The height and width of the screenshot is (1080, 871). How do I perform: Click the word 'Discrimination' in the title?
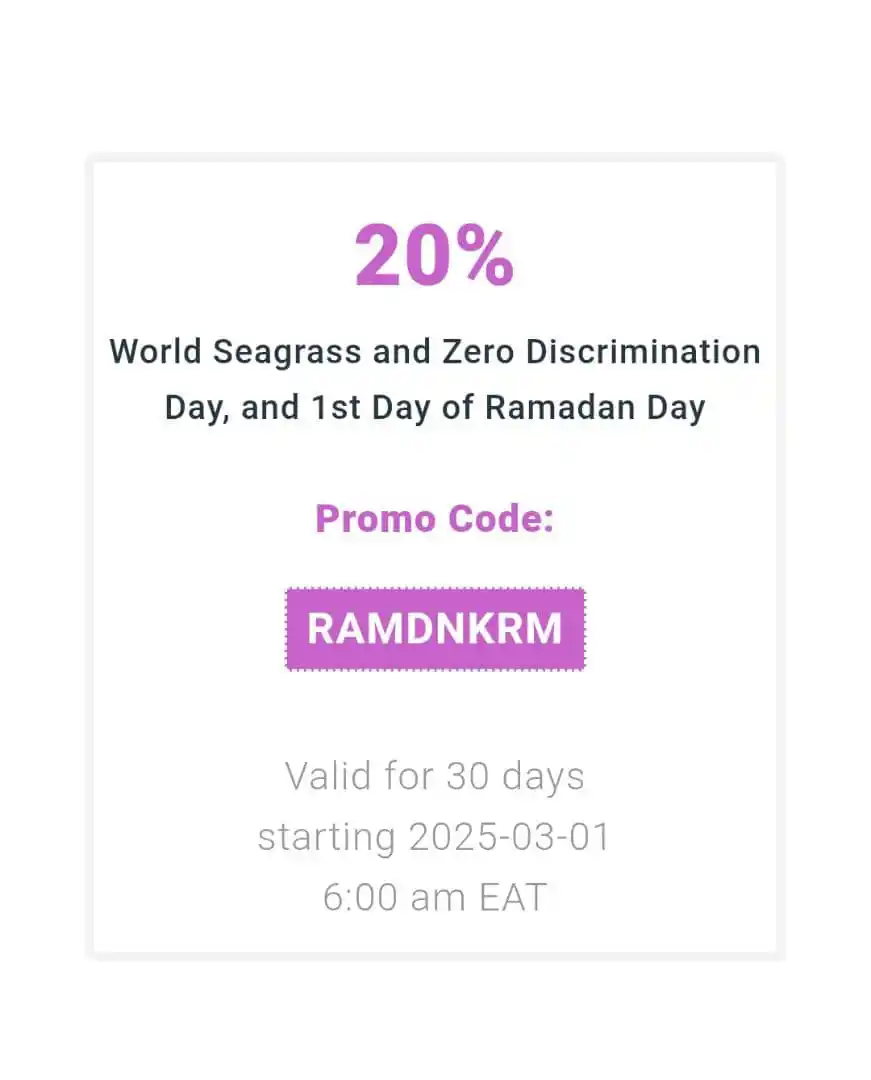pyautogui.click(x=644, y=351)
